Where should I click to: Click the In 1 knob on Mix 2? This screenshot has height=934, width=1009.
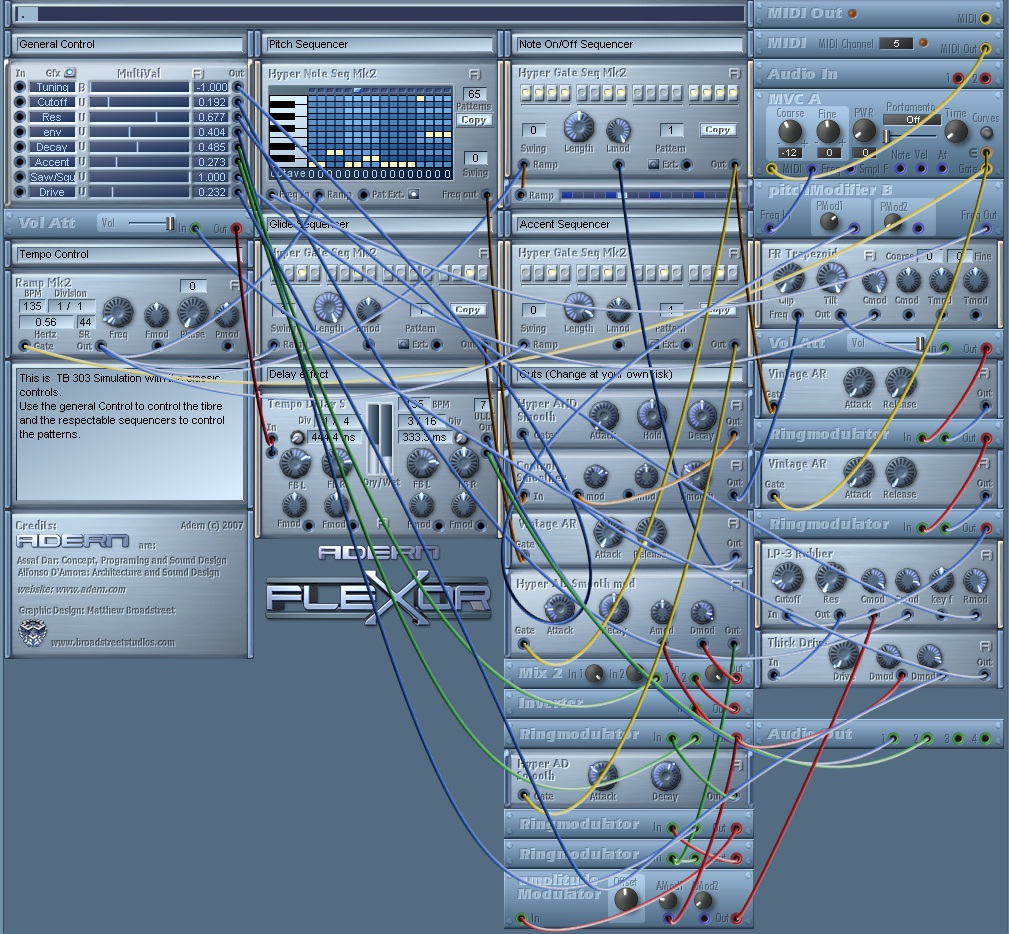coord(595,674)
